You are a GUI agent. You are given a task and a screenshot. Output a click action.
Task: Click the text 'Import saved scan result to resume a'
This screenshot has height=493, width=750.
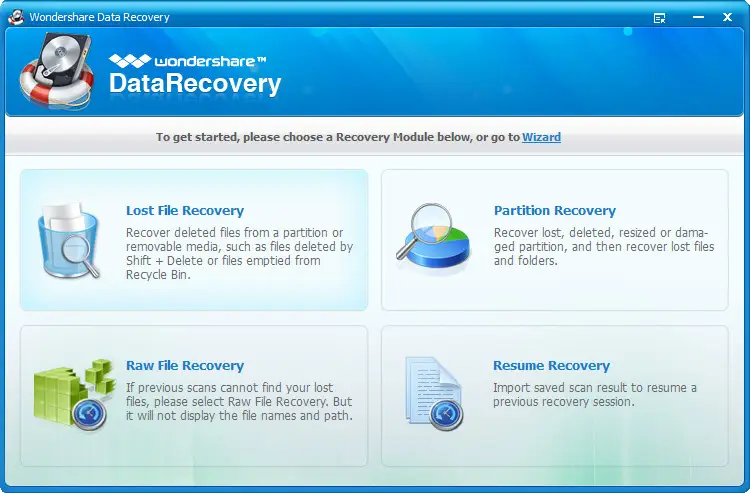click(595, 387)
